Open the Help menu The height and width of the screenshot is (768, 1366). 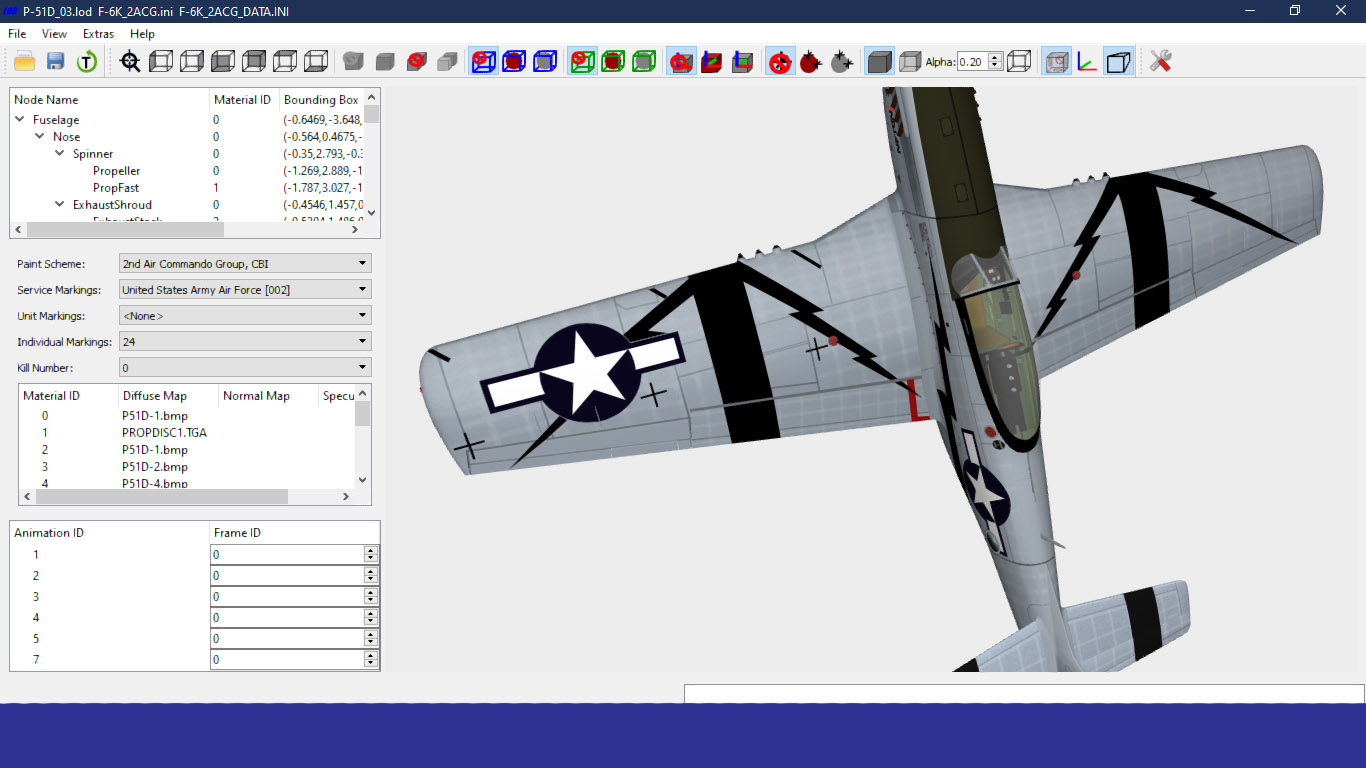pos(142,34)
